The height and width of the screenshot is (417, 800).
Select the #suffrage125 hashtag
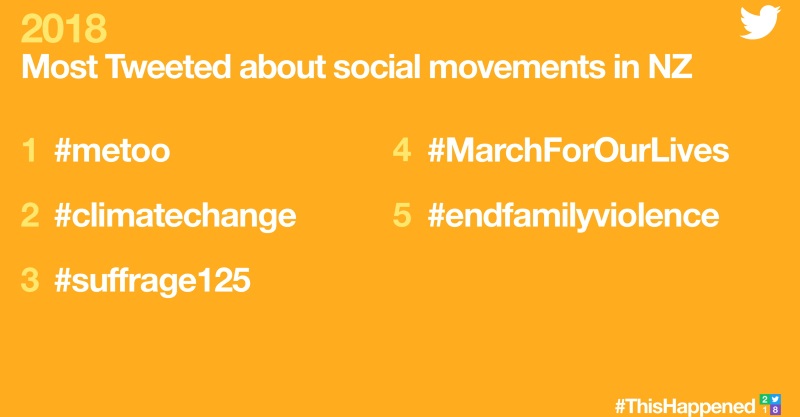coord(153,280)
